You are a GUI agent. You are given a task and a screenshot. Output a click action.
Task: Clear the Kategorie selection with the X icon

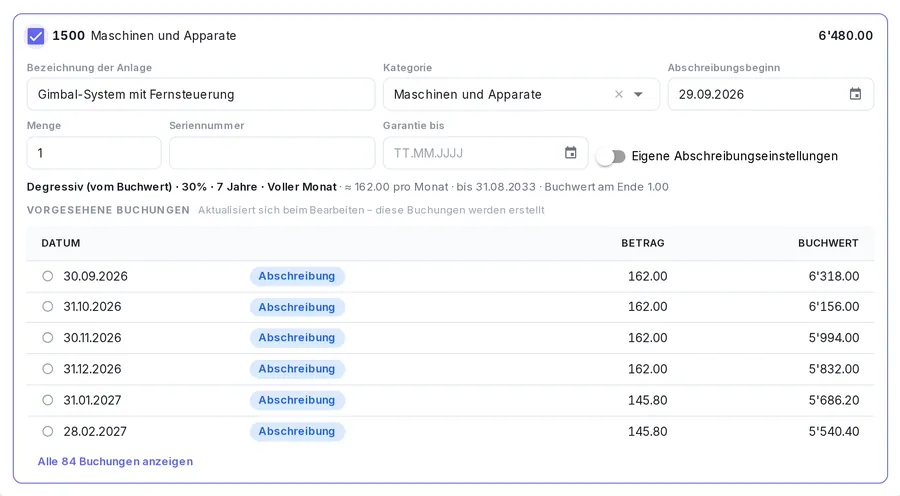coord(619,94)
